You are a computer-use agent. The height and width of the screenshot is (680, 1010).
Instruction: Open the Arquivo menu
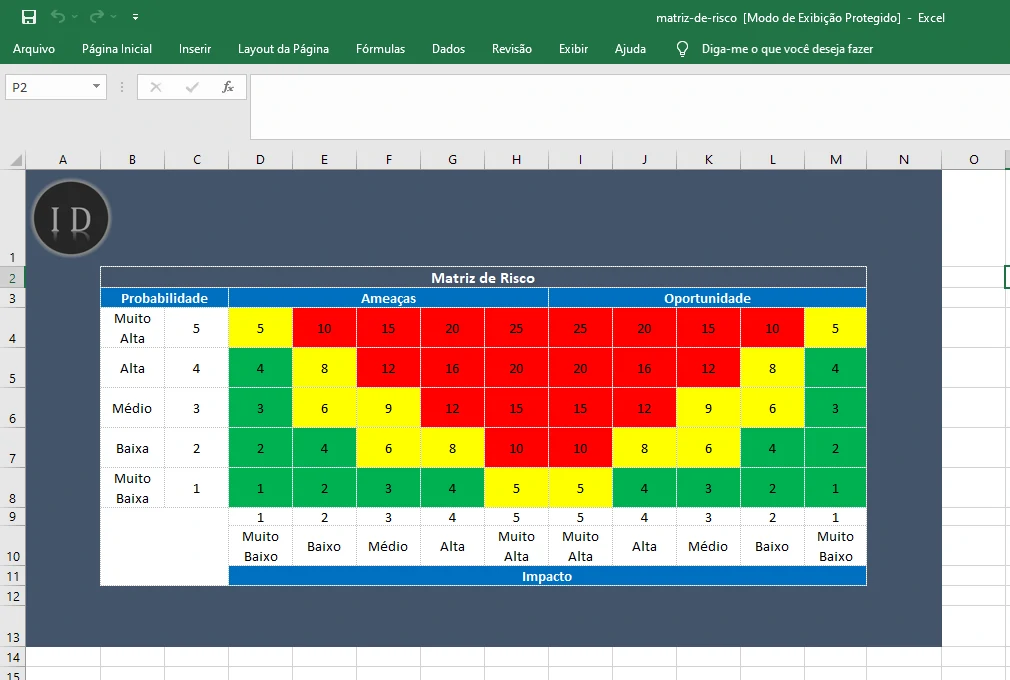[35, 48]
